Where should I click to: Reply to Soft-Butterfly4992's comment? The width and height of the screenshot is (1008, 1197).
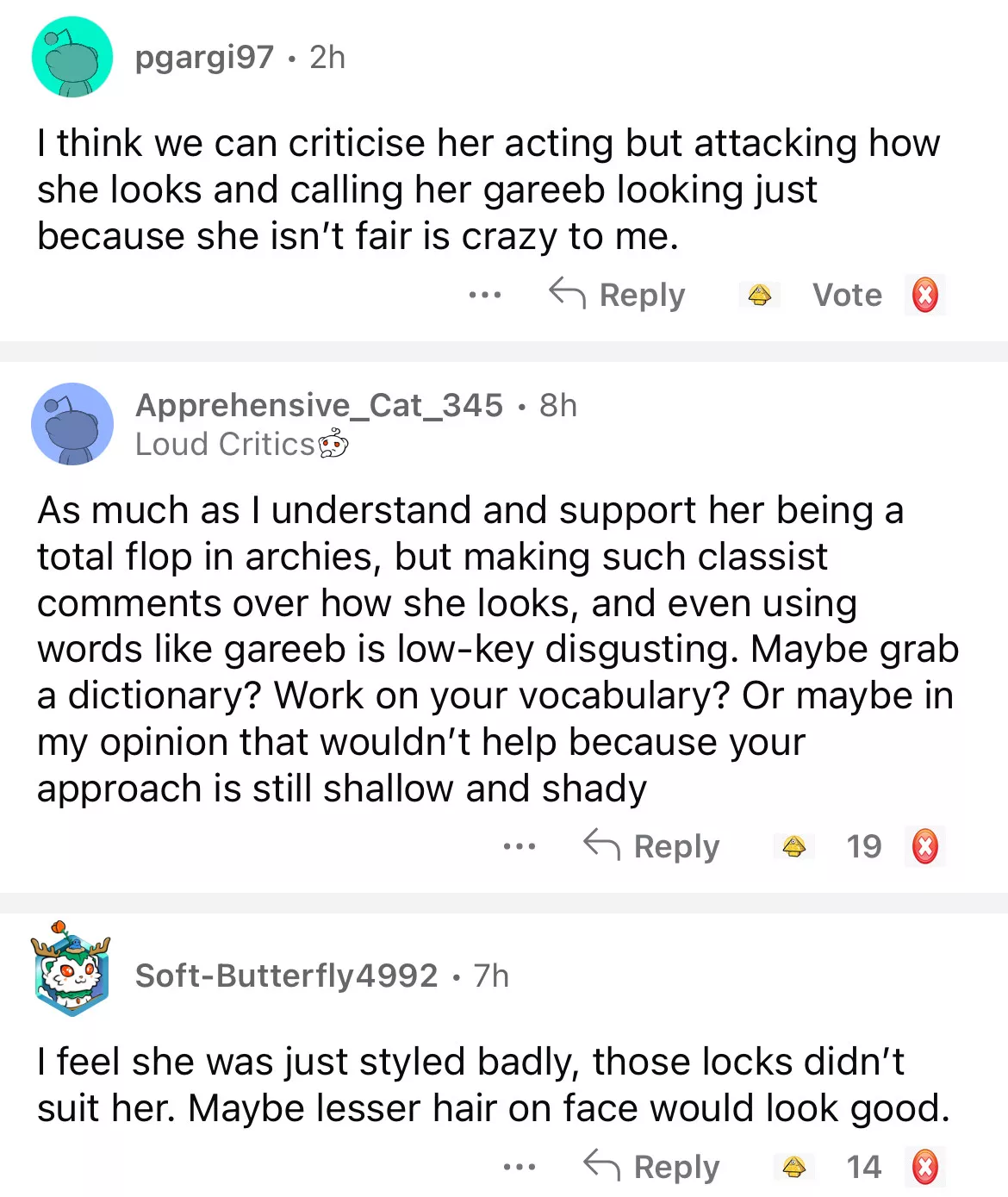[x=652, y=1168]
